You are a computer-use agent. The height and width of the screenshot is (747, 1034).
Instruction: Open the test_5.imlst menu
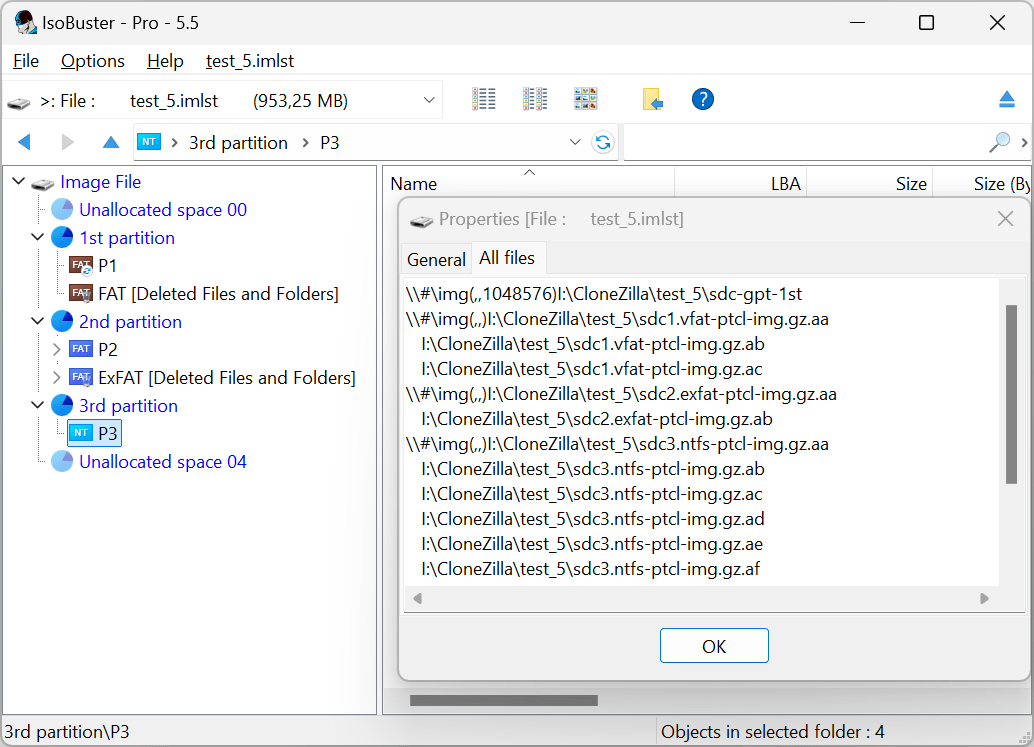249,61
